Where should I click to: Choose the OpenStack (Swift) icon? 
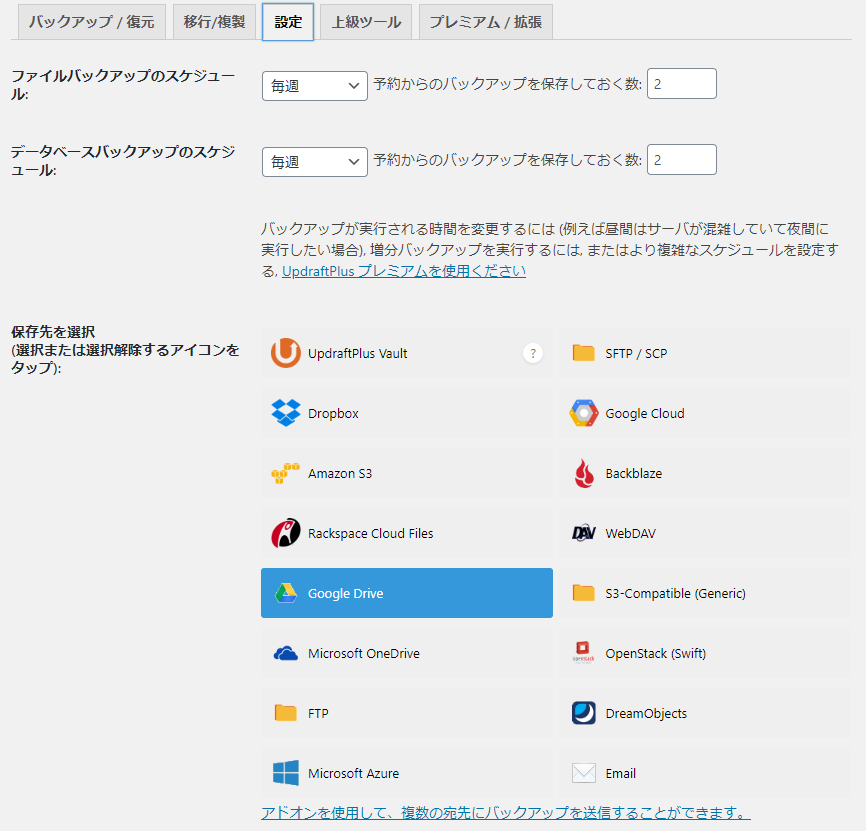583,652
